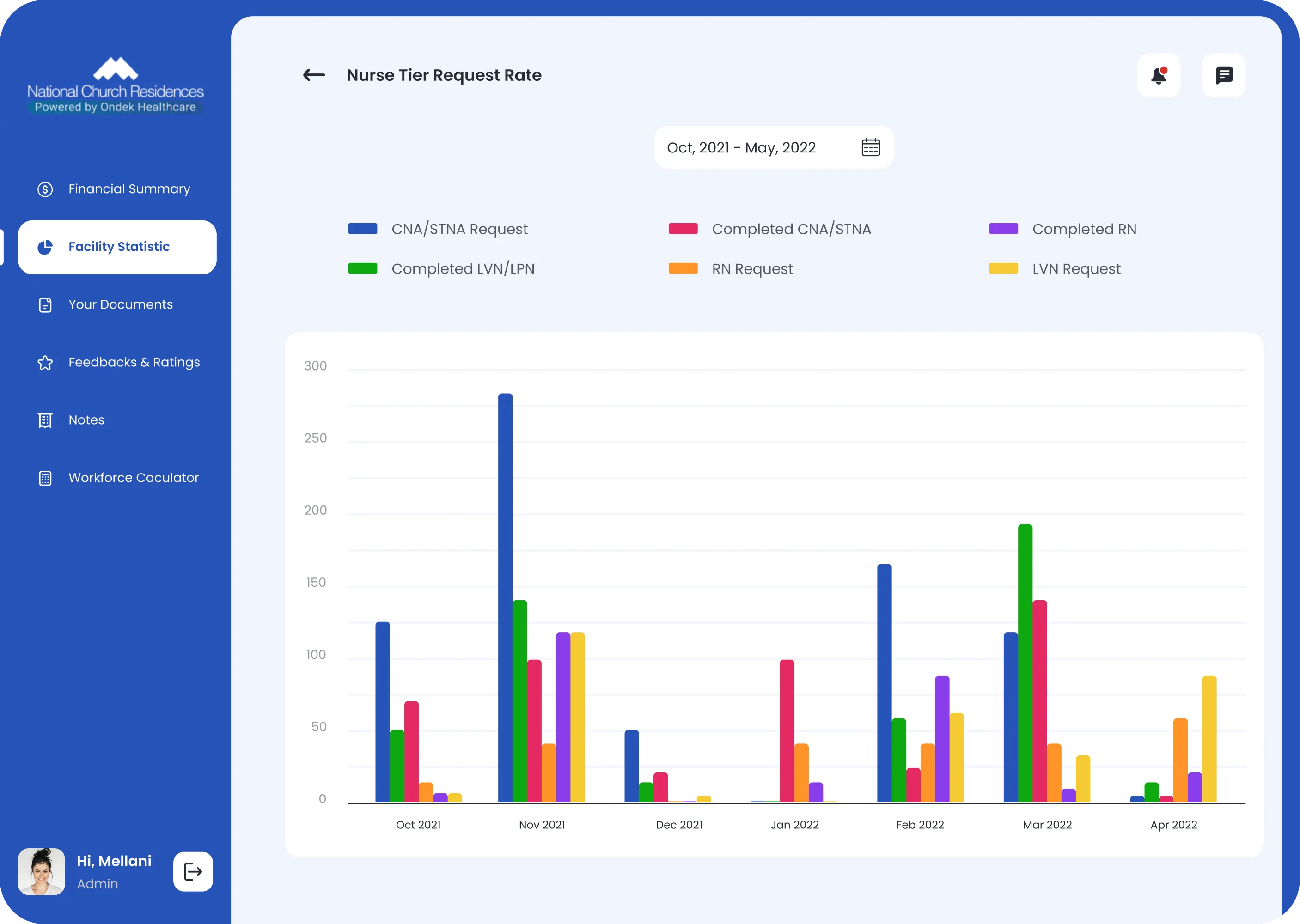Click Mellani's profile avatar photo
1300x924 pixels.
click(42, 871)
